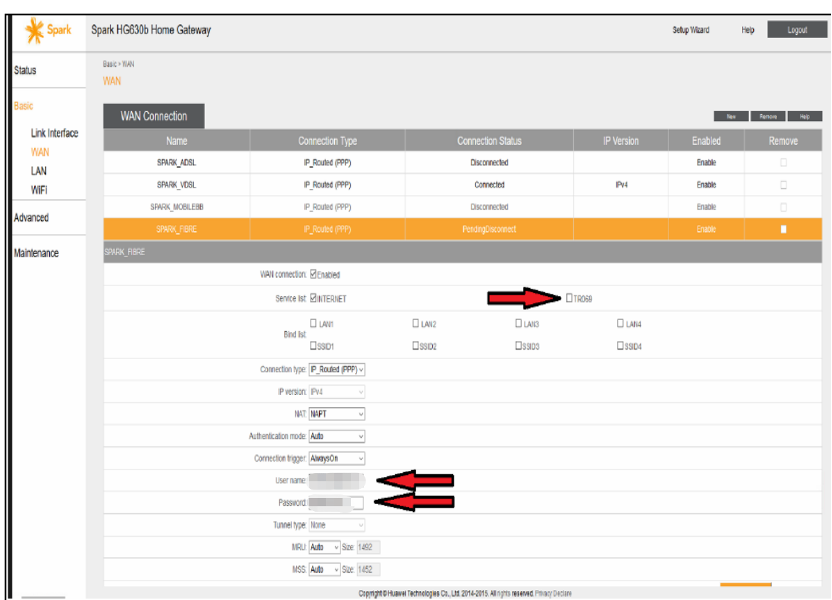The height and width of the screenshot is (600, 832).
Task: Enable the SSID1 bind checkbox
Action: [313, 345]
